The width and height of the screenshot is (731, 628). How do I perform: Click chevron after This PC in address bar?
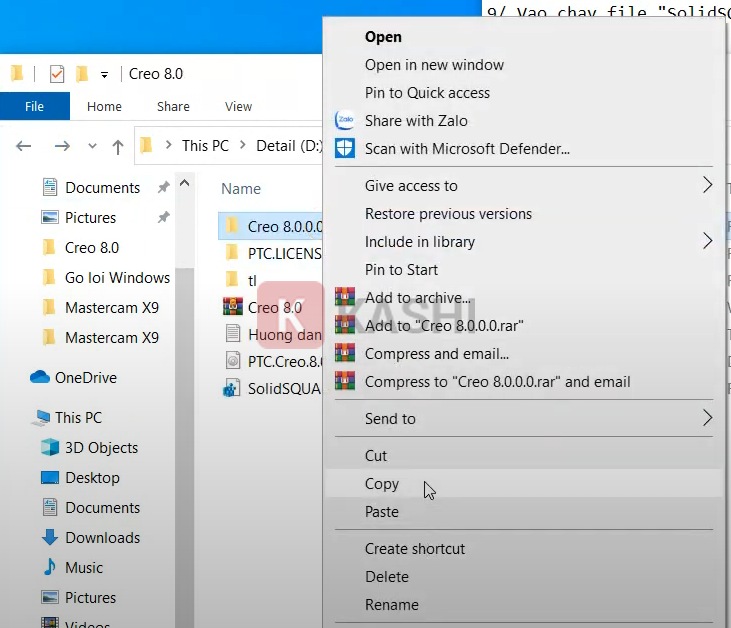point(243,145)
